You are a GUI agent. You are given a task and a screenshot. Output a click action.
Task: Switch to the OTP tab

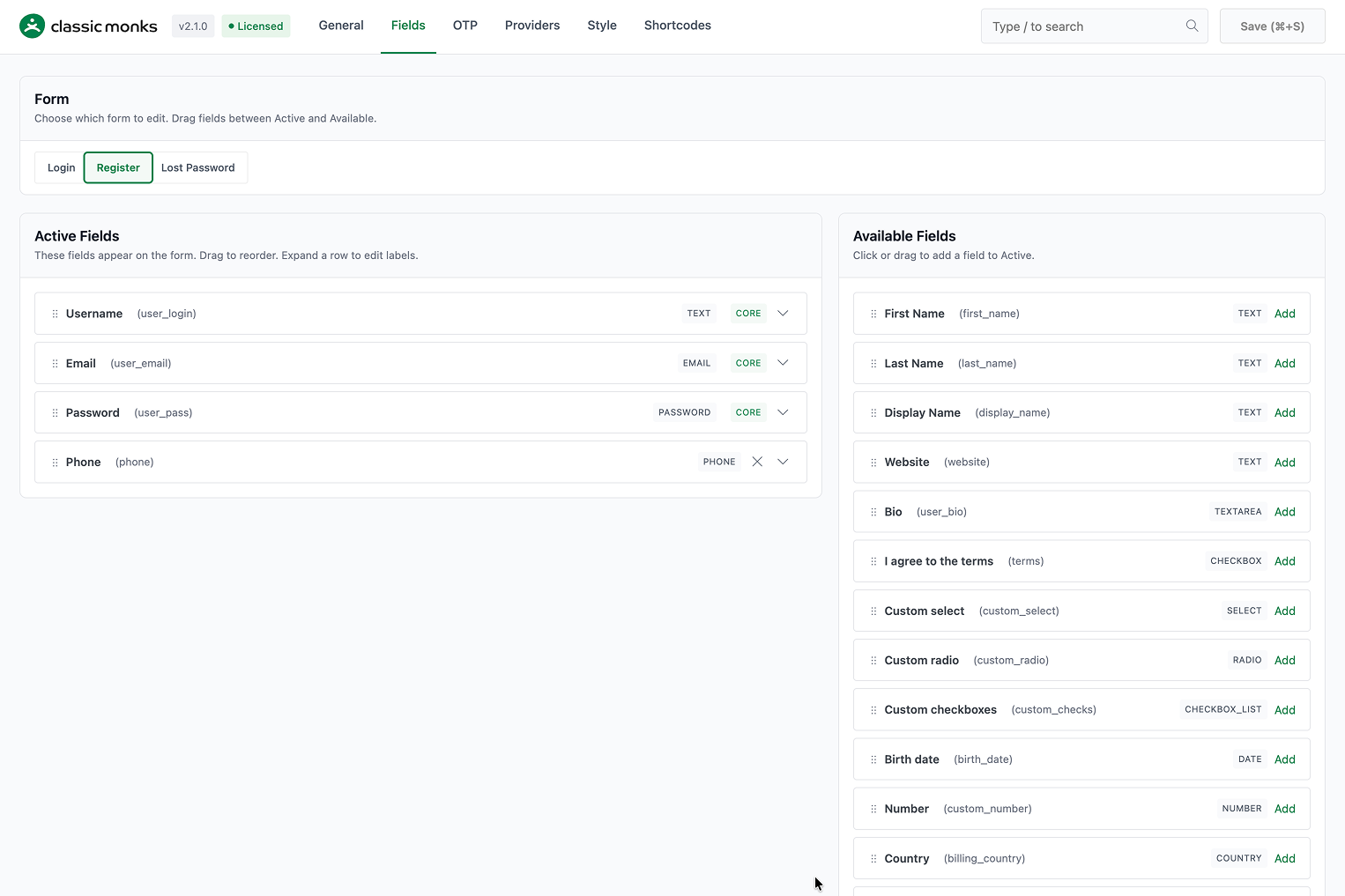point(465,26)
